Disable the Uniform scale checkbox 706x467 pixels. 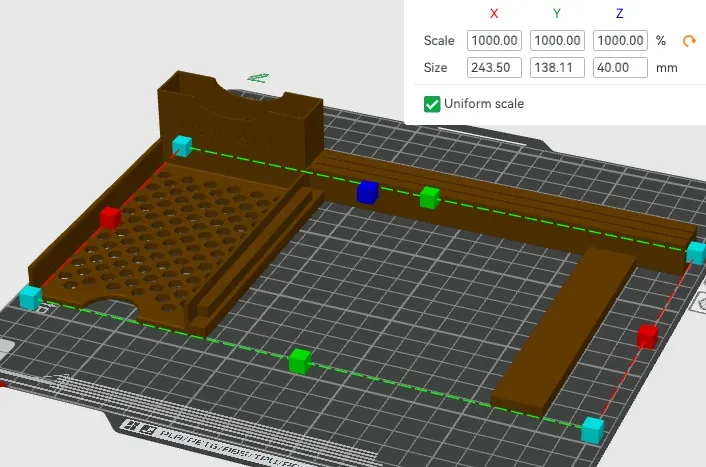coord(432,104)
